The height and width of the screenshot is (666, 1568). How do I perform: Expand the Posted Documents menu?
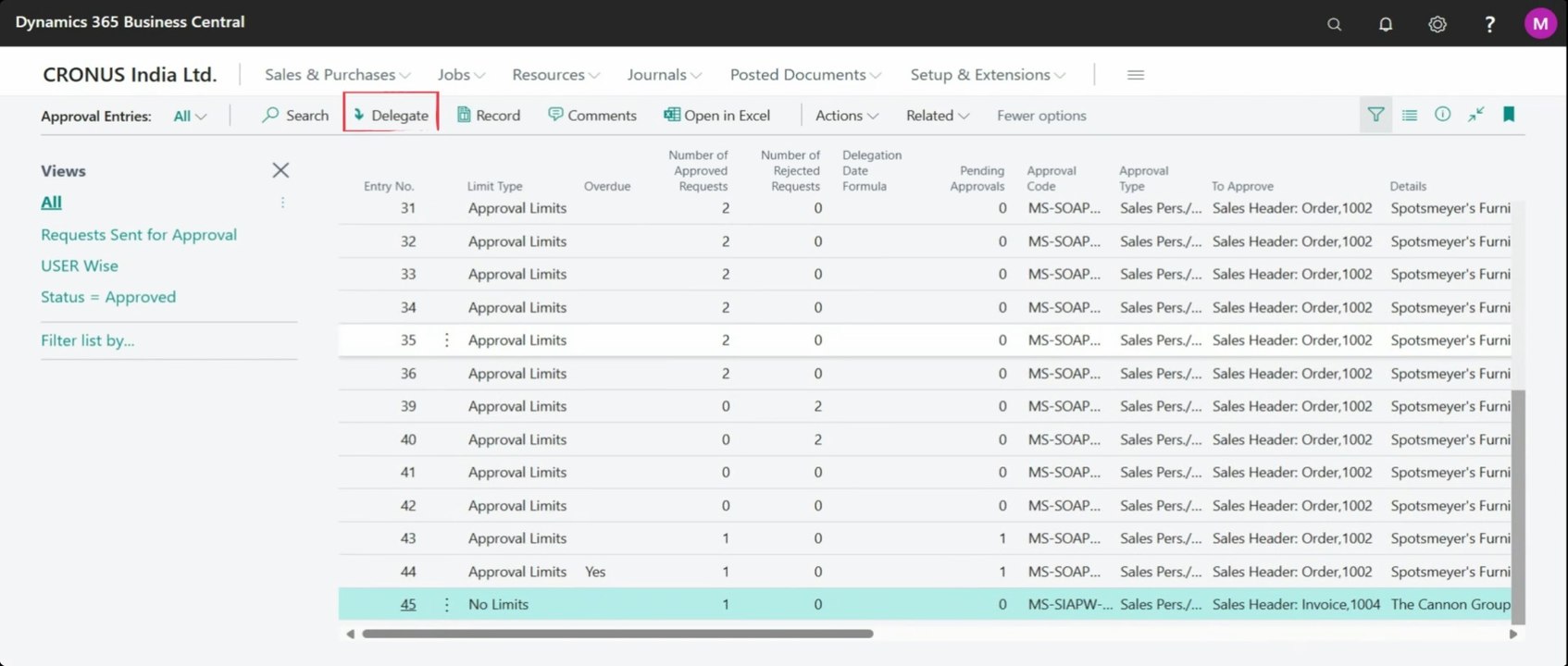click(x=805, y=75)
